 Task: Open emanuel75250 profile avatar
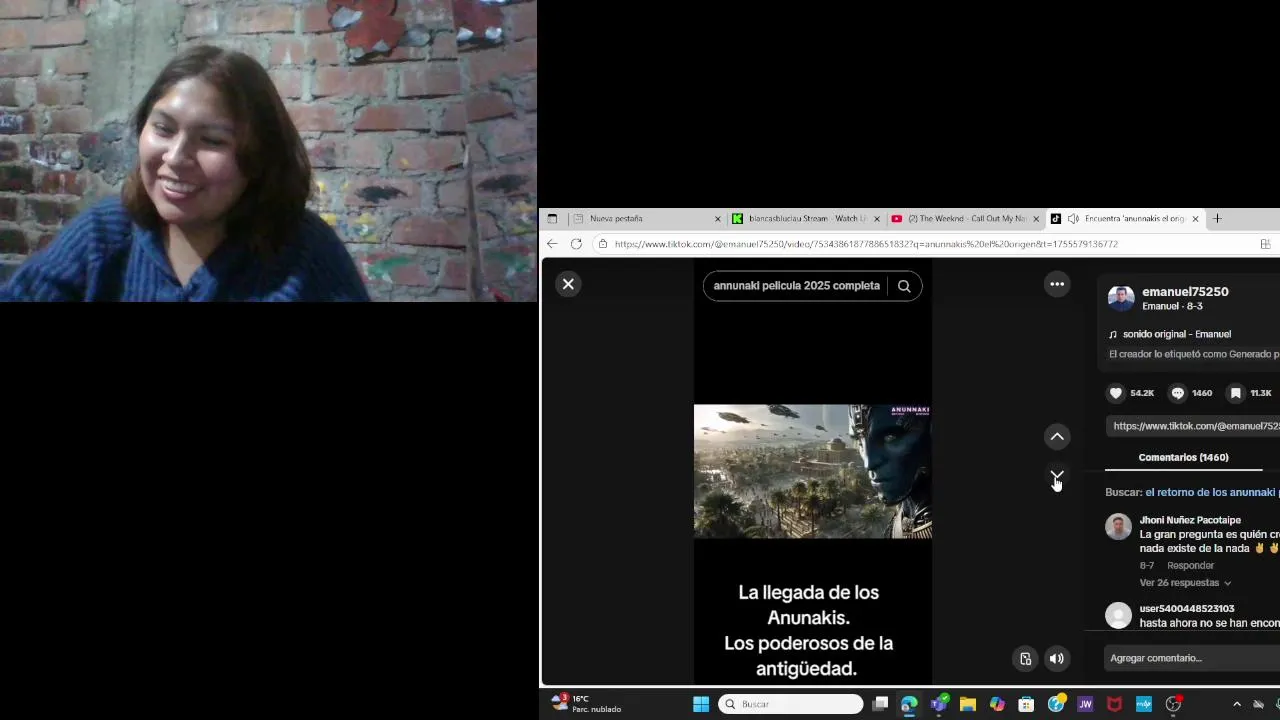click(x=1121, y=298)
